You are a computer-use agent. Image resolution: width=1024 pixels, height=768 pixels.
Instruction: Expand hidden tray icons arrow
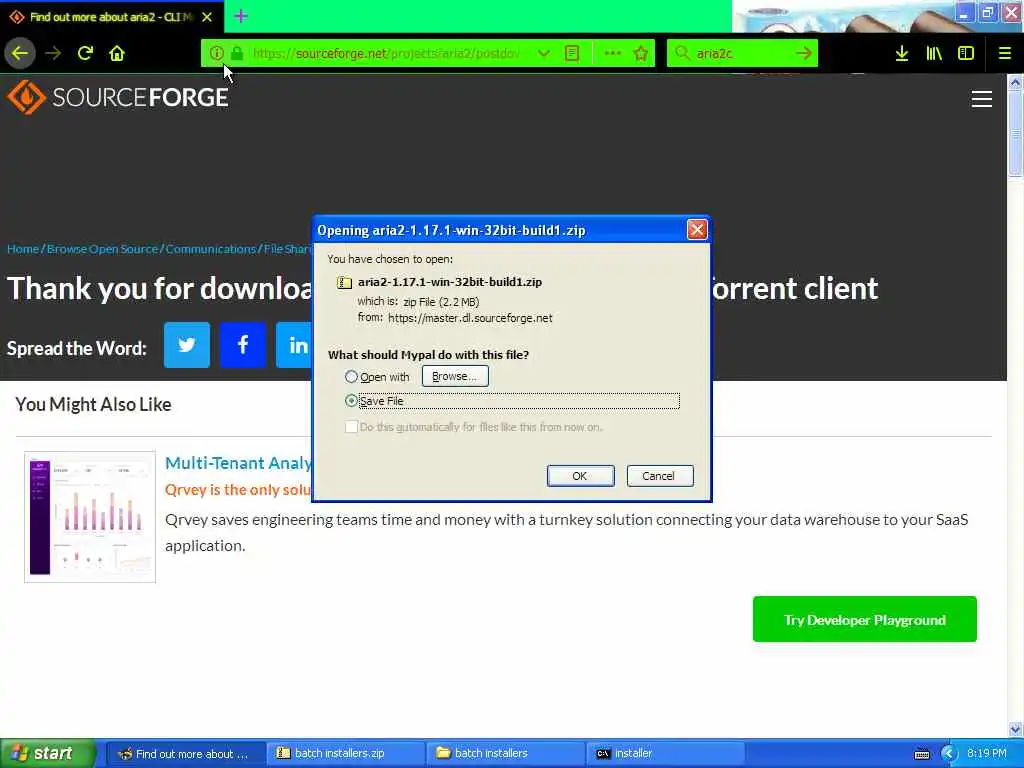(949, 754)
